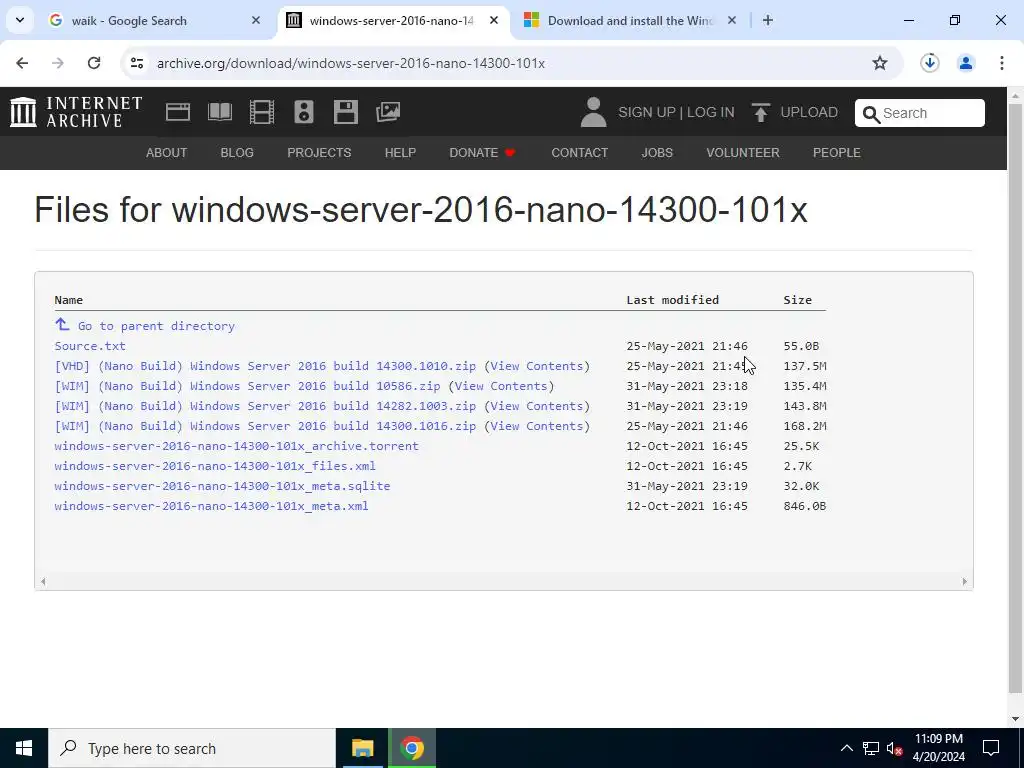Image resolution: width=1024 pixels, height=768 pixels.
Task: Open the _meta.xml link
Action: (211, 506)
